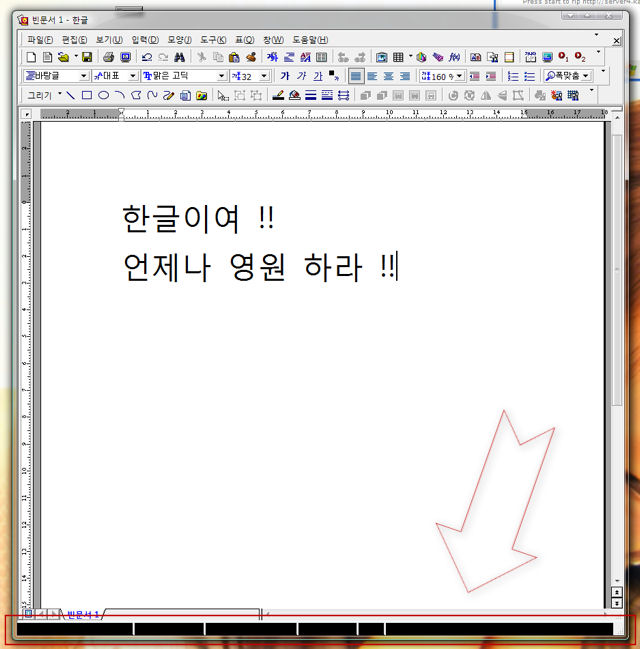
Task: Change line color with the pen icon
Action: pyautogui.click(x=278, y=96)
